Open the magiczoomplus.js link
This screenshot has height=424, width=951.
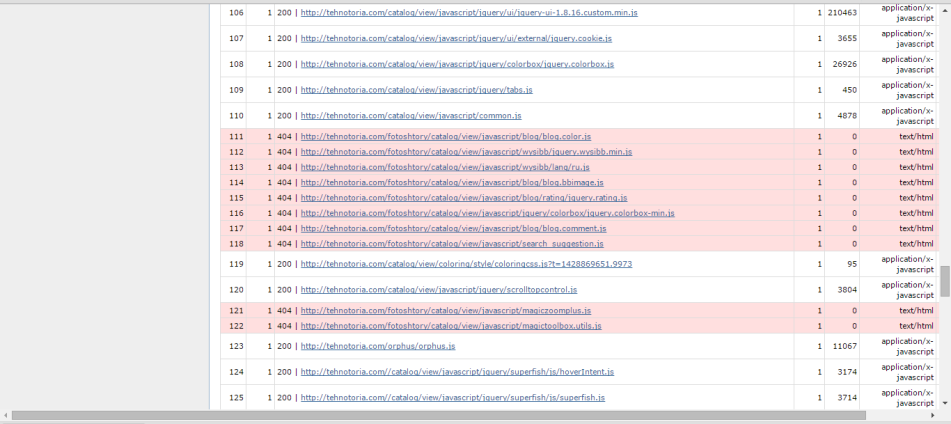pos(446,310)
